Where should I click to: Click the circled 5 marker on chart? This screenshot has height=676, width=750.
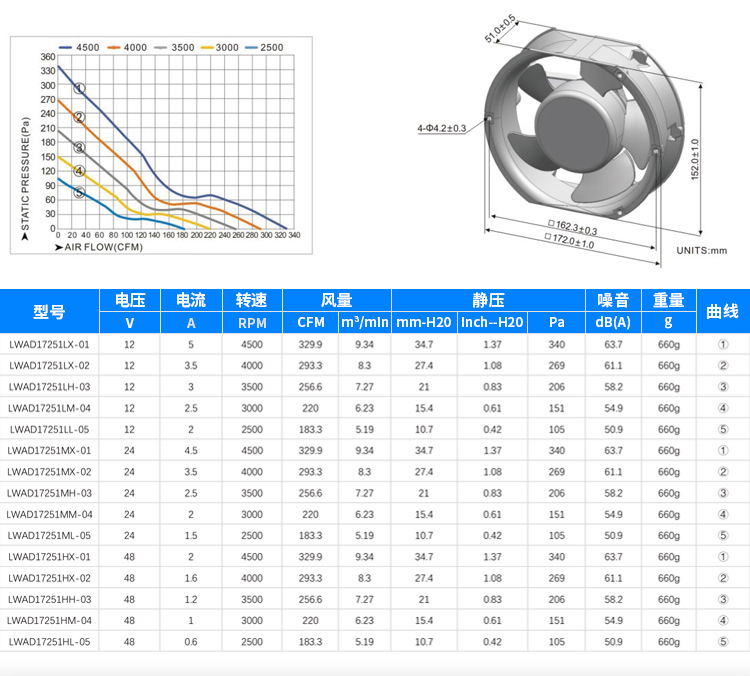click(79, 192)
